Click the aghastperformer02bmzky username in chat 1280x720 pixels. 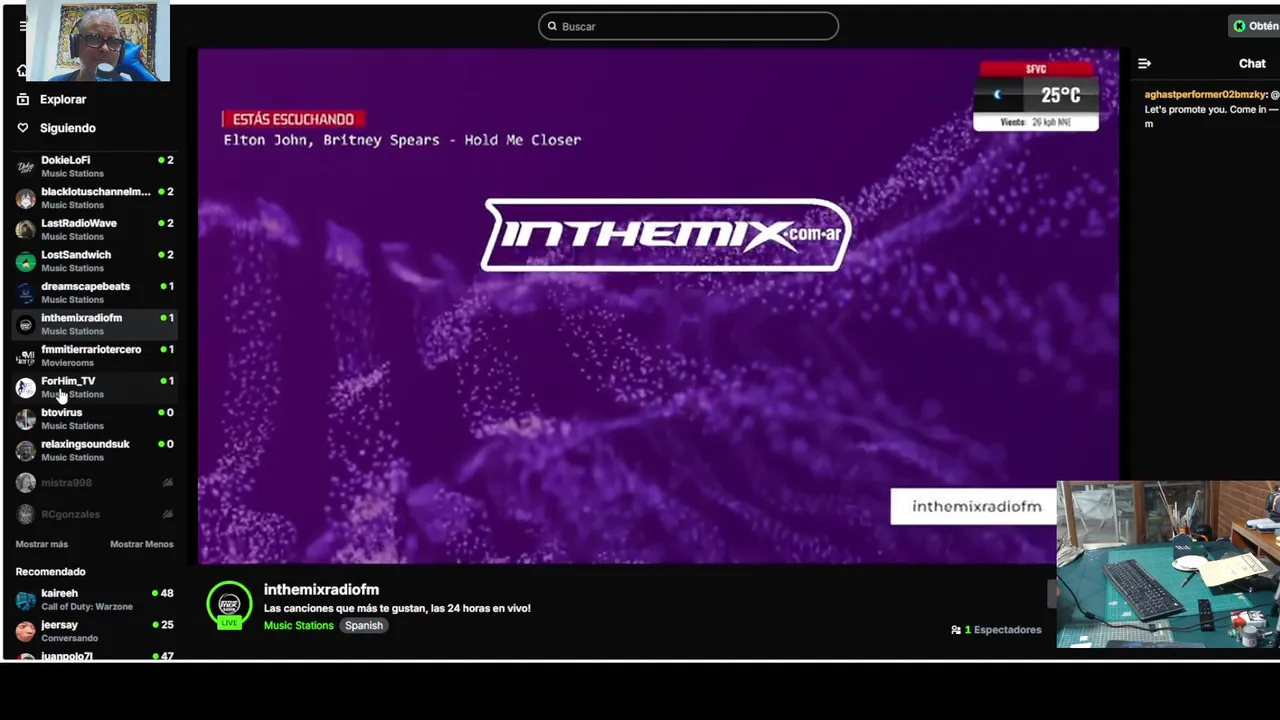point(1206,94)
